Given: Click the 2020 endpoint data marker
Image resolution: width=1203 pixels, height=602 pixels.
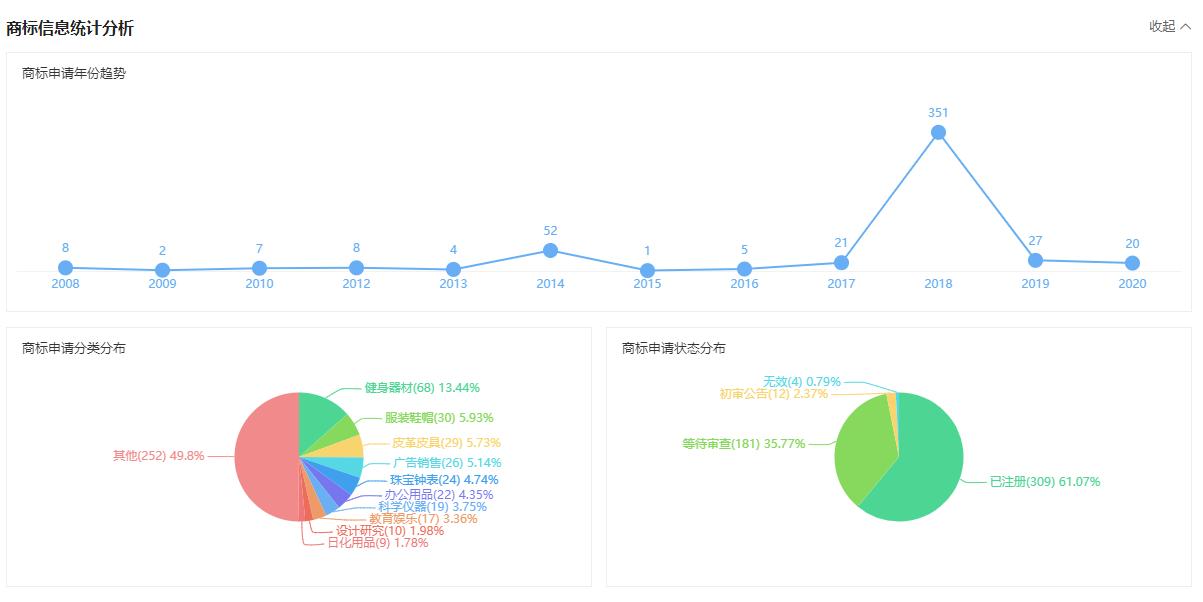Looking at the screenshot, I should click(x=1131, y=262).
